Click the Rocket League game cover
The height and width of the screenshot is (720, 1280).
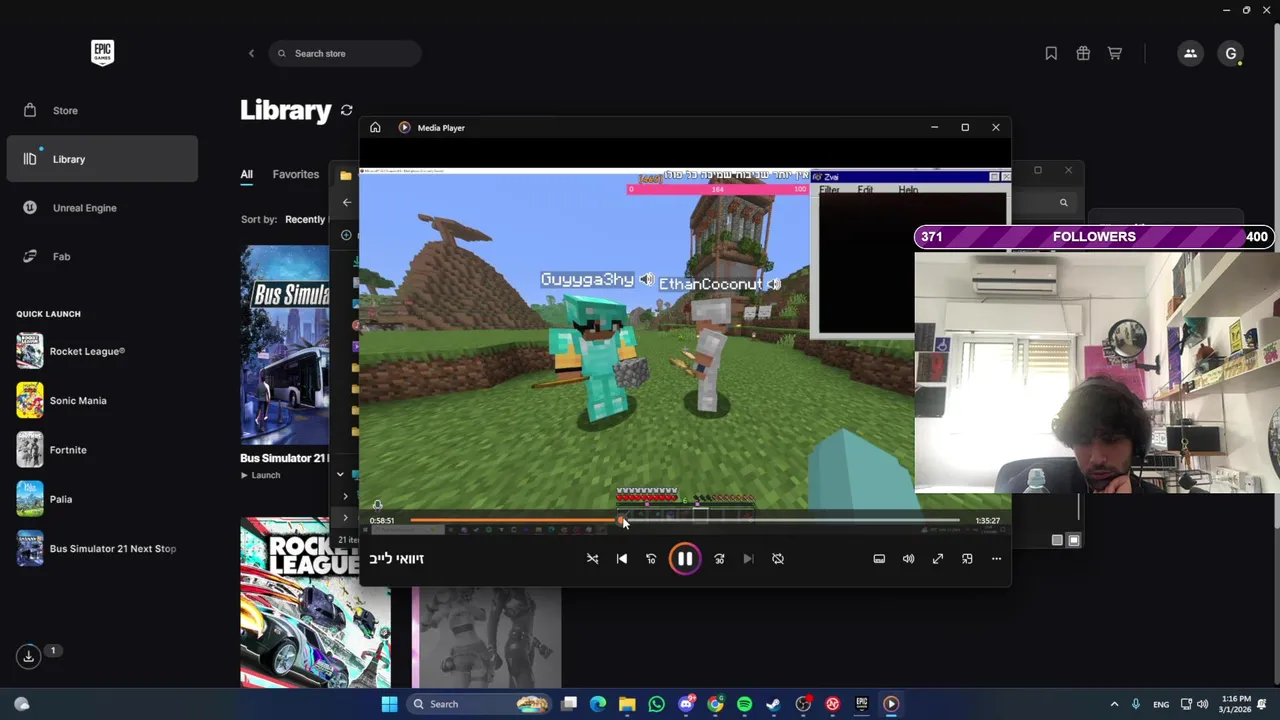pos(315,602)
